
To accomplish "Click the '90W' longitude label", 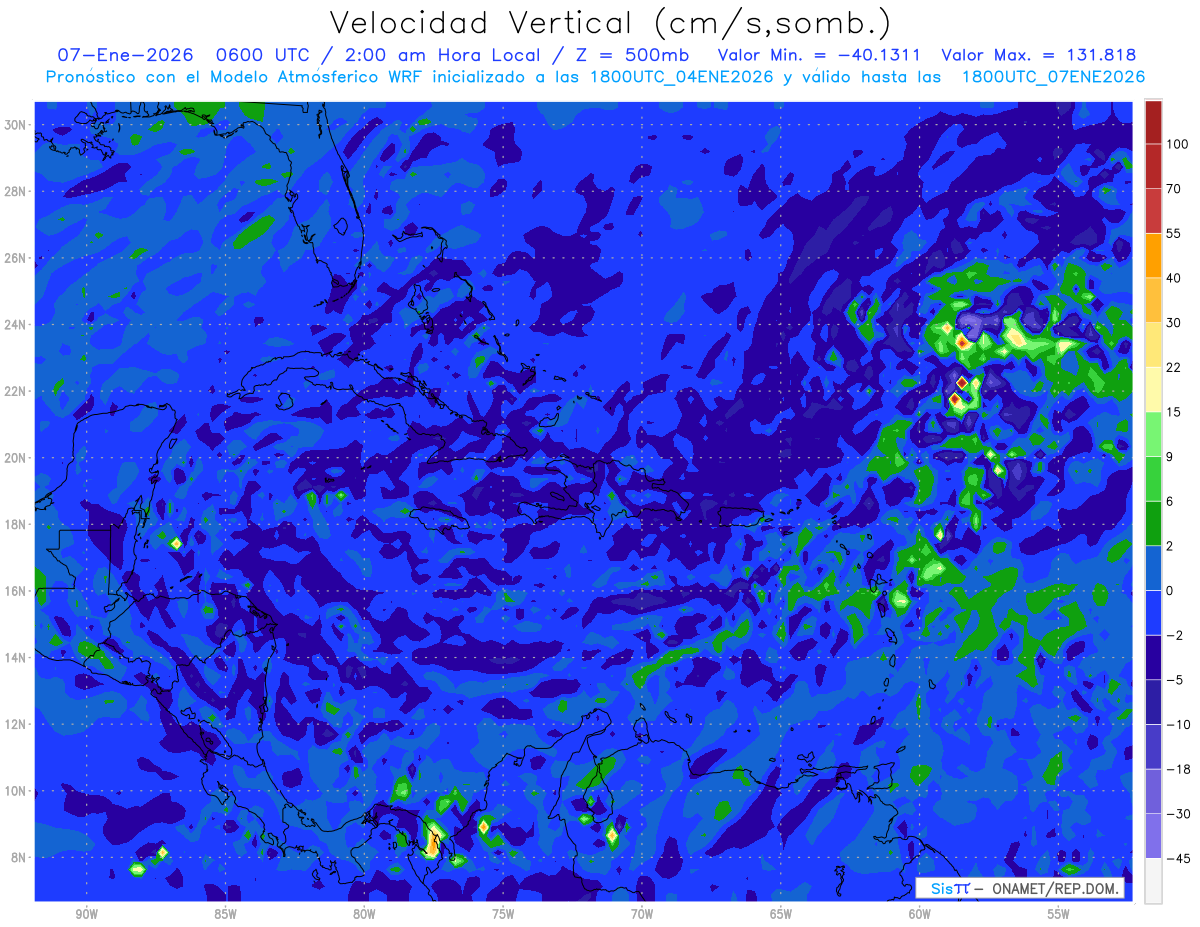I will [86, 914].
